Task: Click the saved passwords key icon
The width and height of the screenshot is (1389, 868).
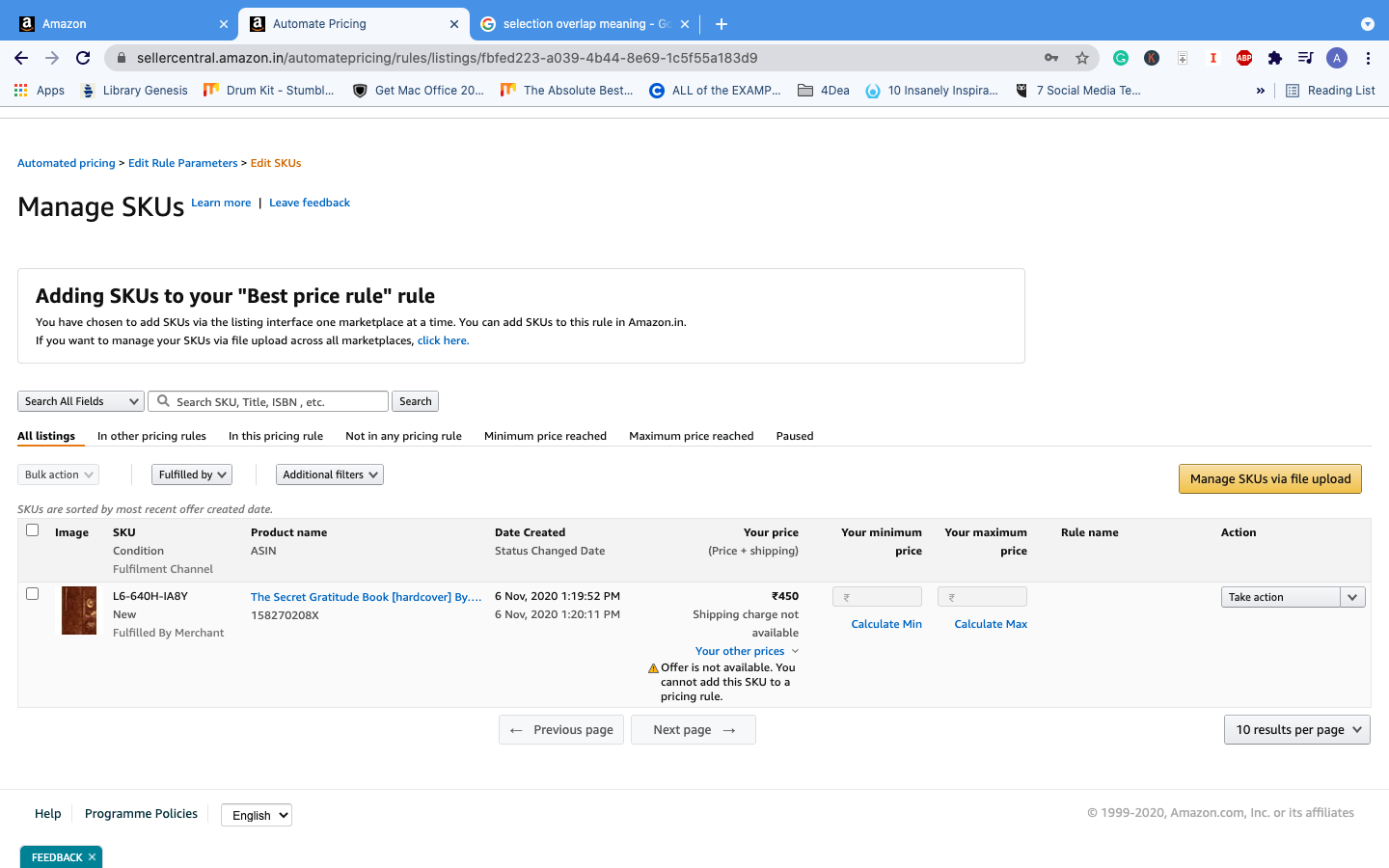Action: pyautogui.click(x=1051, y=58)
